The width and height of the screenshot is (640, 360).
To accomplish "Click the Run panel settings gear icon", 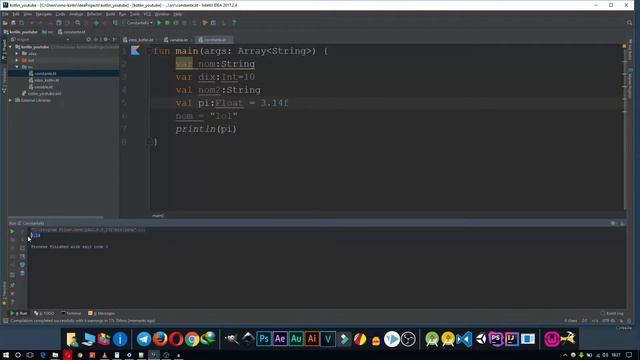I will coord(613,223).
